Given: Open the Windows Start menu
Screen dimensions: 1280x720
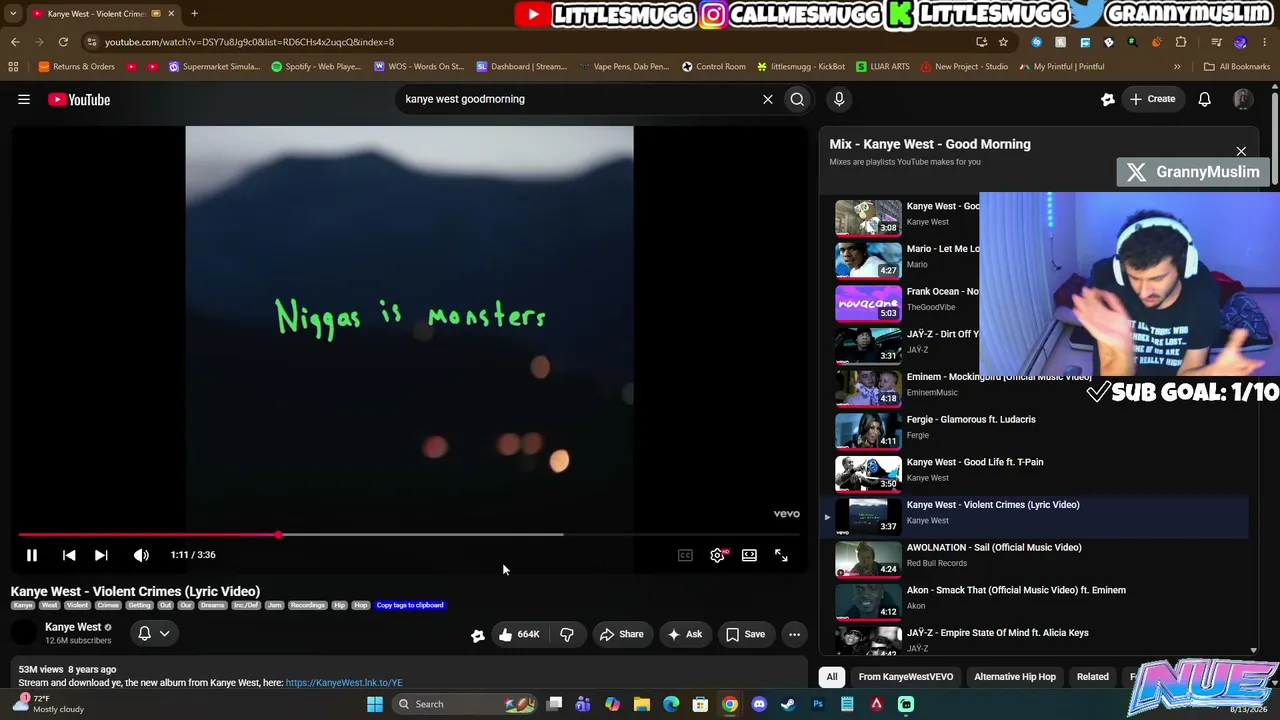Looking at the screenshot, I should (375, 704).
